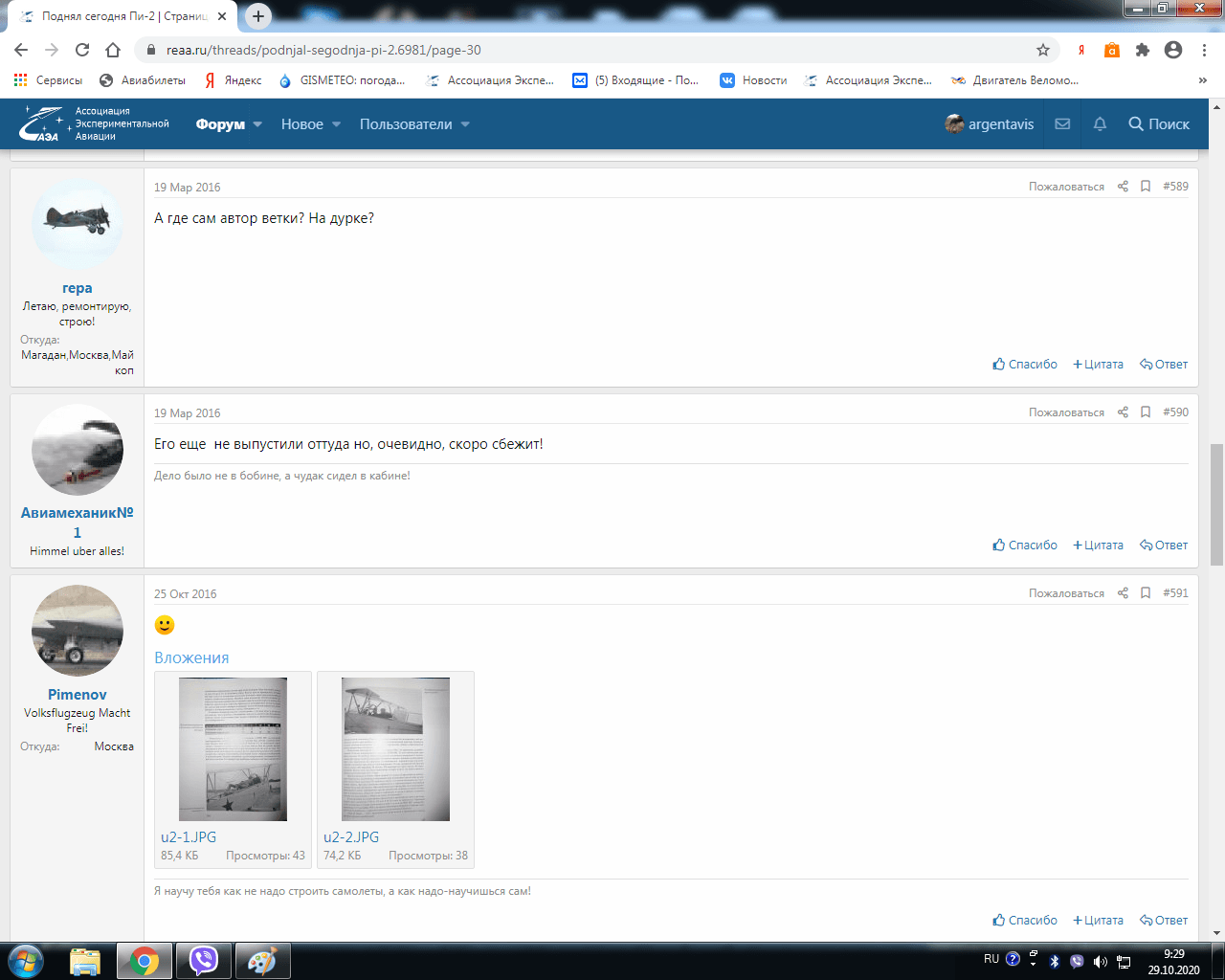The height and width of the screenshot is (980, 1225).
Task: Go to browser home page icon
Action: click(x=113, y=50)
